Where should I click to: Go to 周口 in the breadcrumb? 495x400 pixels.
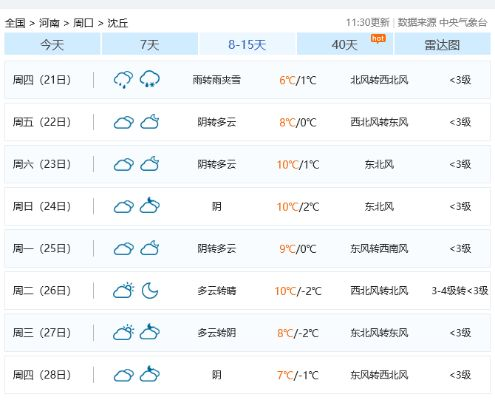tap(83, 23)
